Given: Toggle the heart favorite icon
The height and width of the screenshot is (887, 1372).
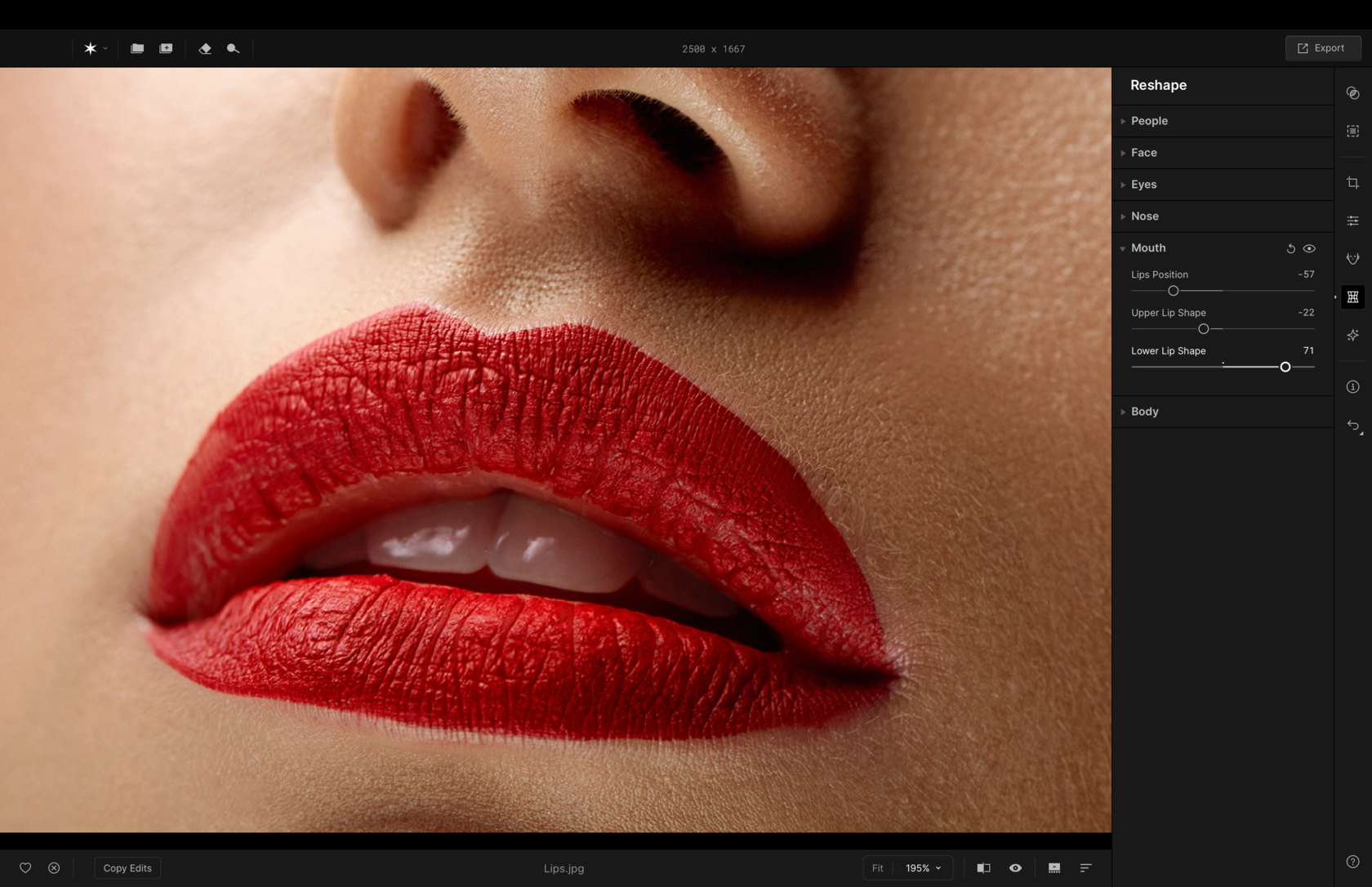Looking at the screenshot, I should (x=25, y=868).
